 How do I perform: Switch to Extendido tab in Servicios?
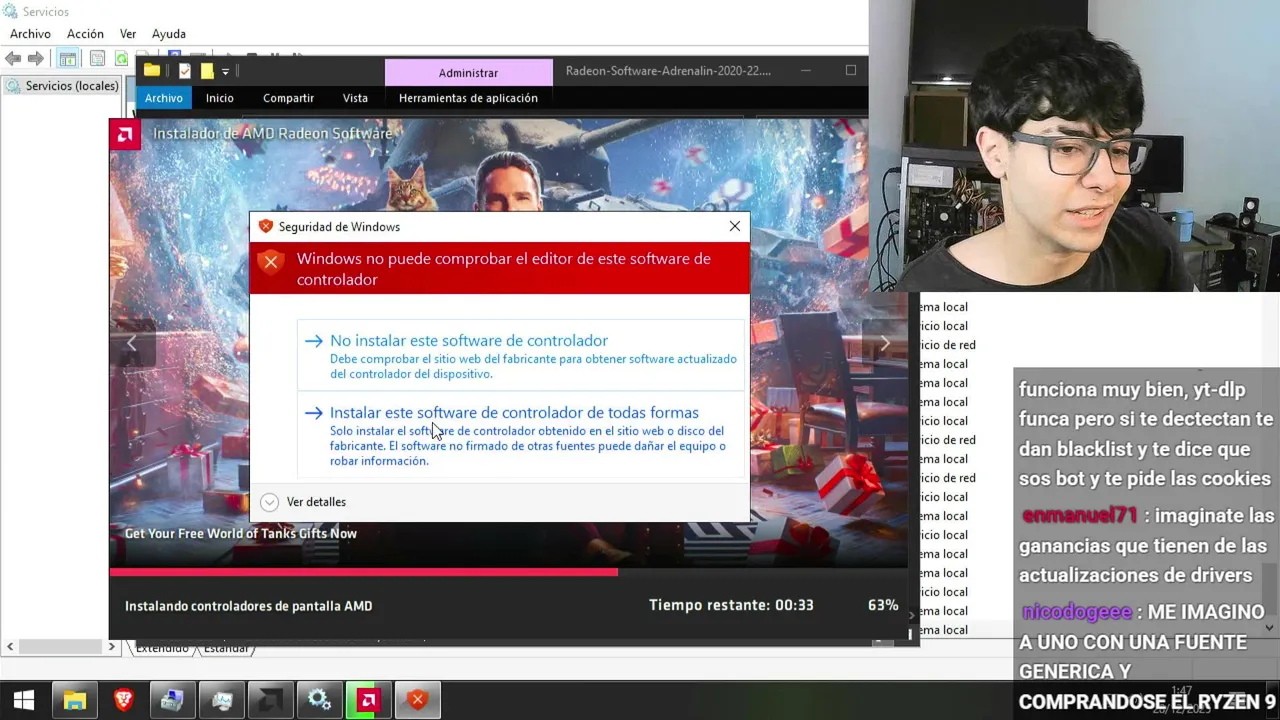tap(162, 649)
